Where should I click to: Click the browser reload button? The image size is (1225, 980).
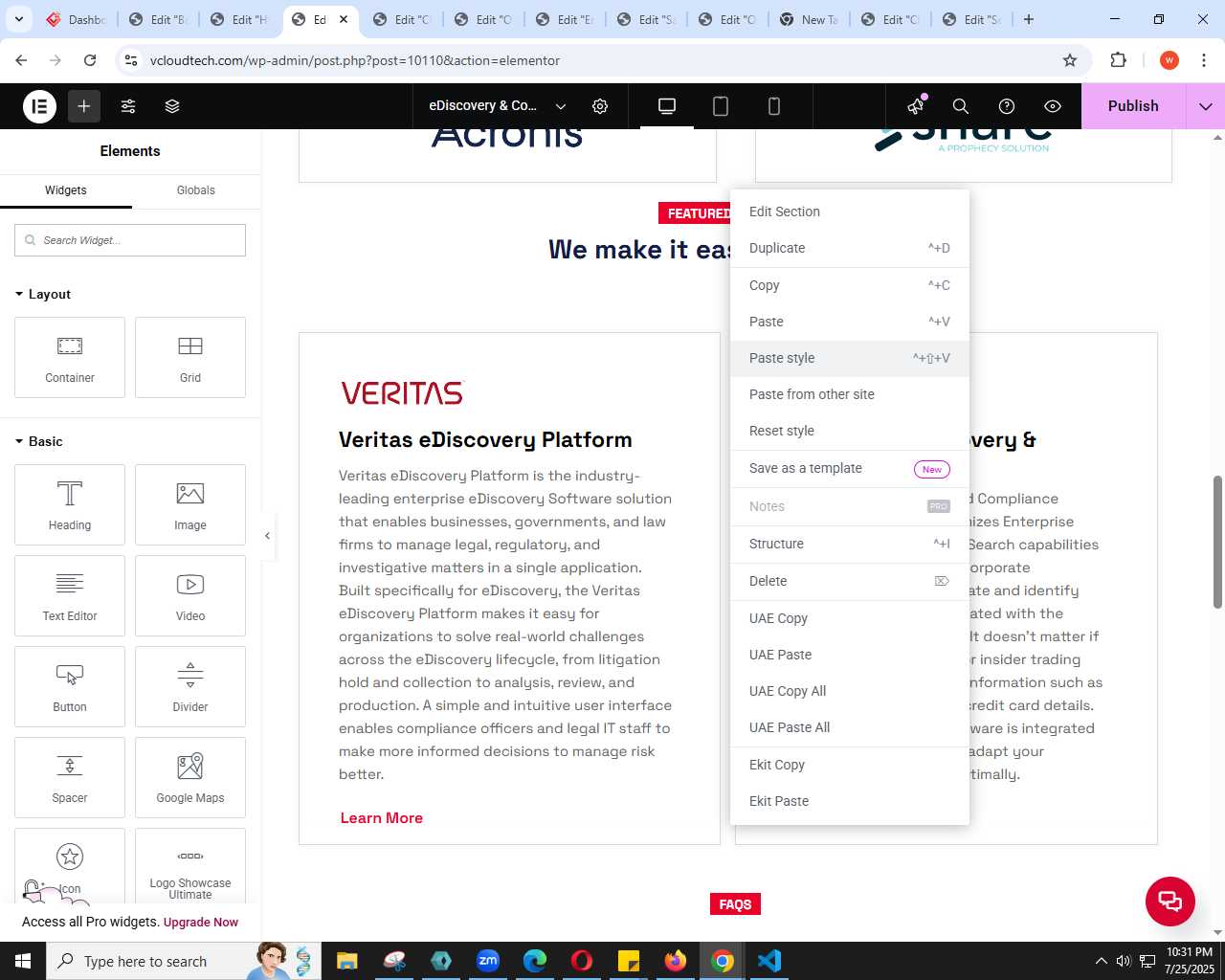pyautogui.click(x=90, y=60)
